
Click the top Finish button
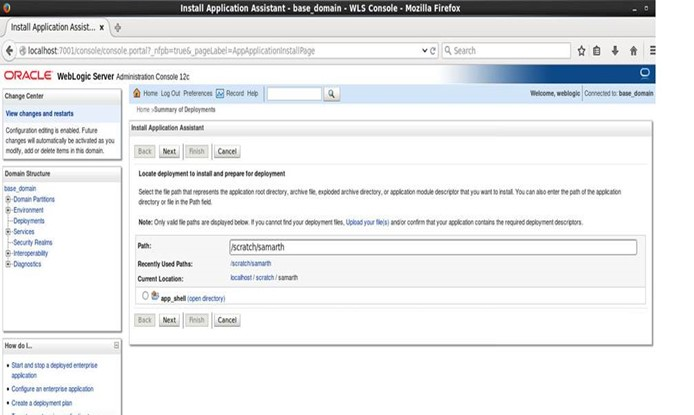pos(197,151)
